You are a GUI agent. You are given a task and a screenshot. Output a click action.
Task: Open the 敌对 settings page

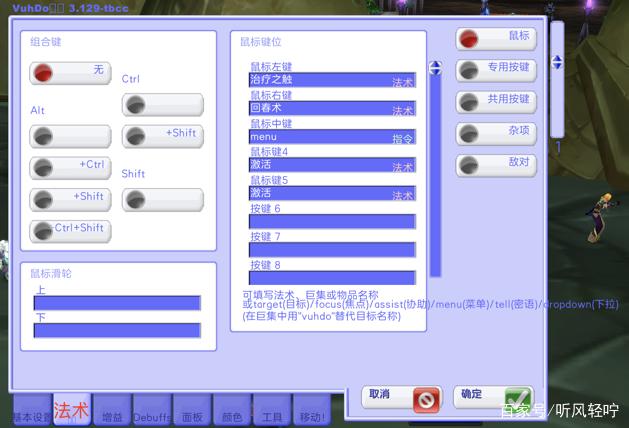(496, 165)
